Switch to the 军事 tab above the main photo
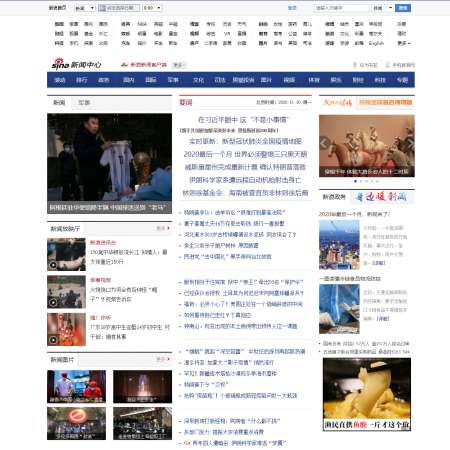This screenshot has width=450, height=450. [x=84, y=103]
